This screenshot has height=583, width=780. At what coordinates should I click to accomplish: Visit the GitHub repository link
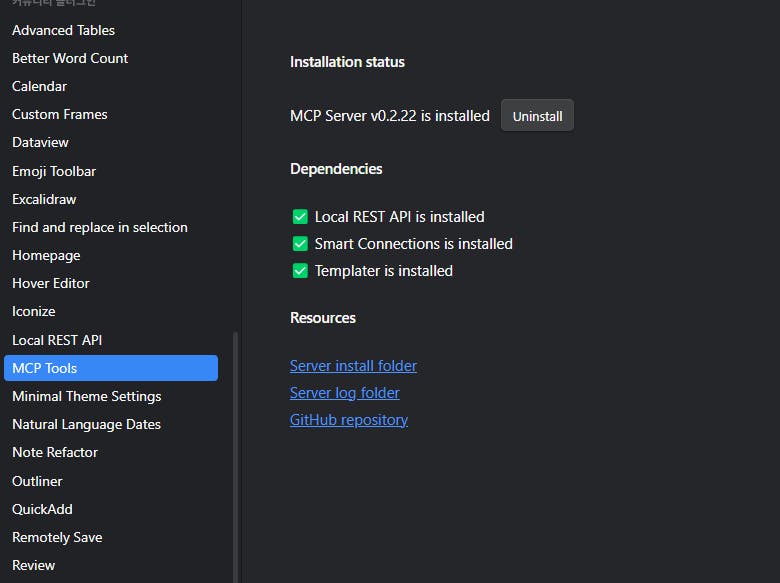coord(349,420)
